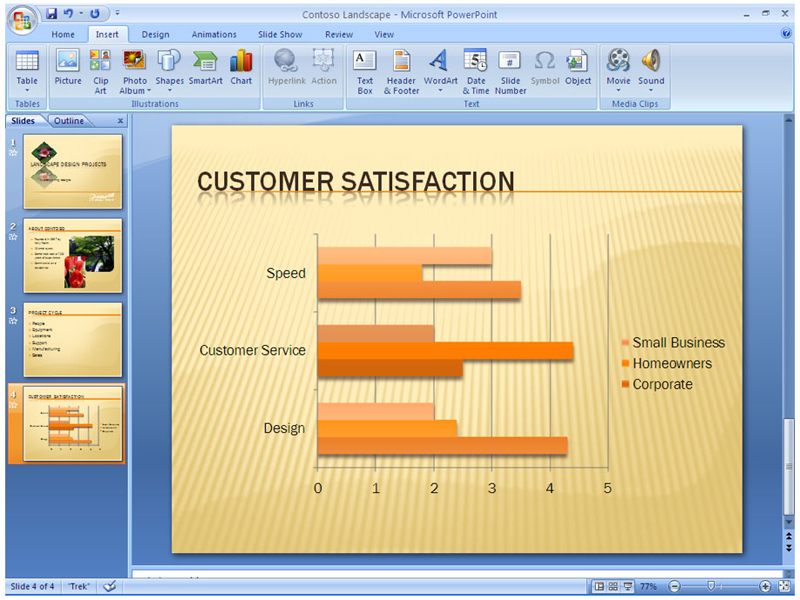
Task: Switch to Normal view in status bar
Action: pos(599,586)
